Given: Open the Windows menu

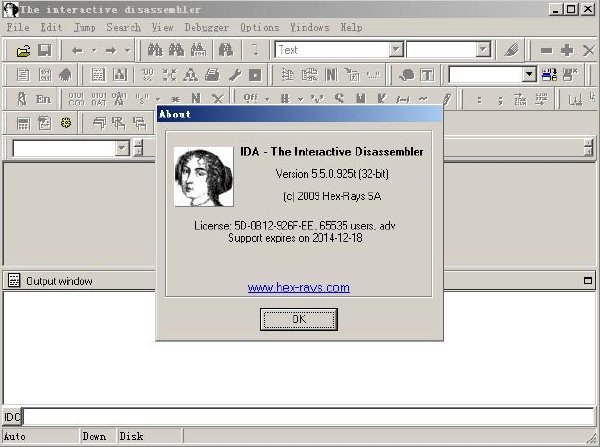Looking at the screenshot, I should [x=310, y=28].
